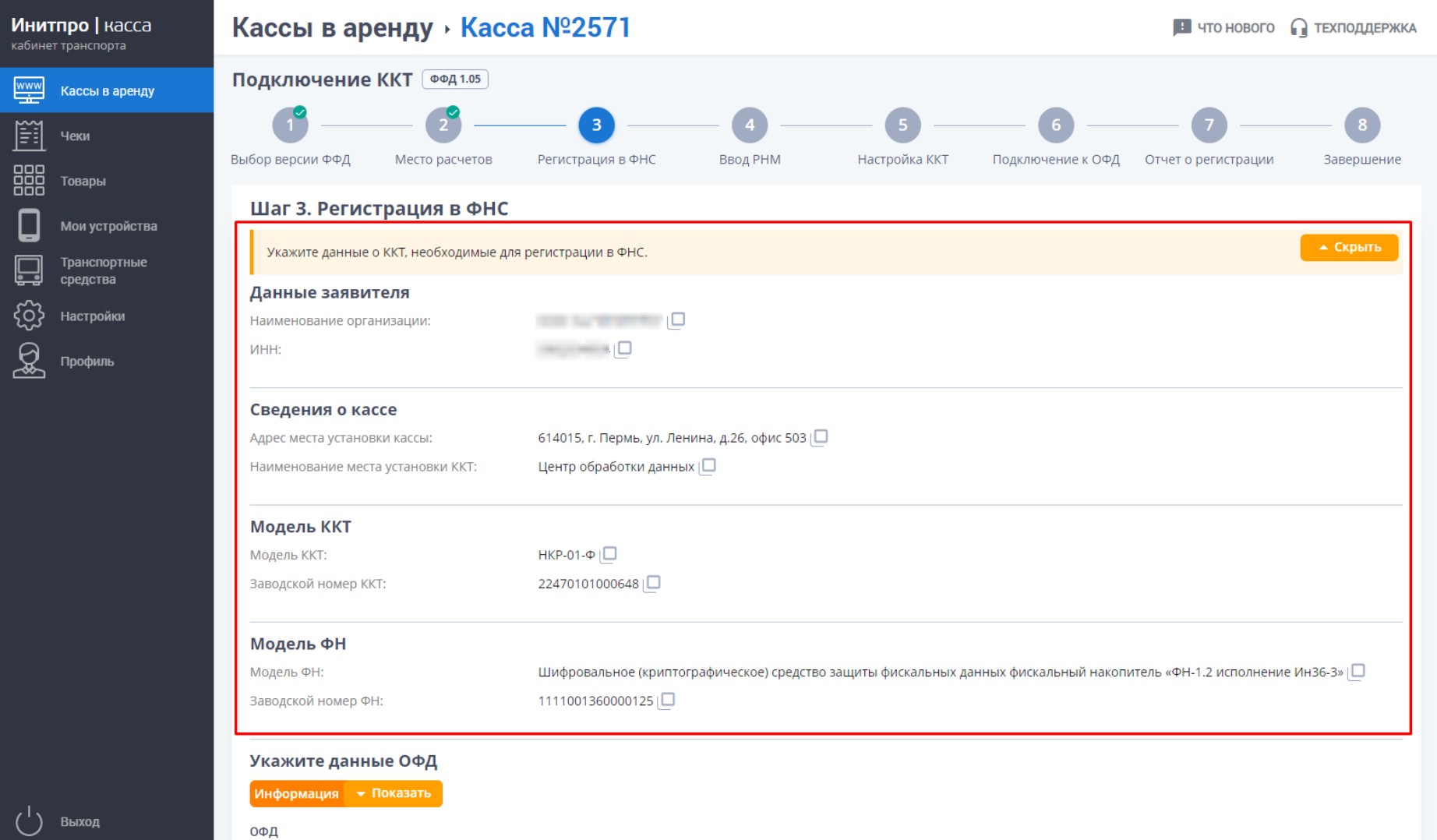1437x840 pixels.
Task: Open the Настройки gear icon
Action: pyautogui.click(x=29, y=316)
